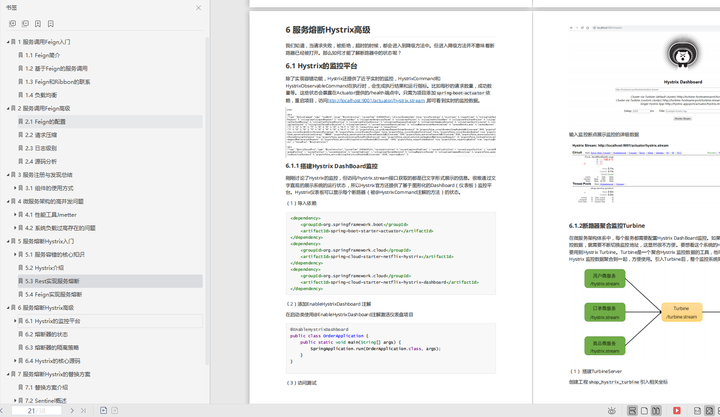Toggle two-page view mode
The image size is (720, 417).
tap(657, 411)
